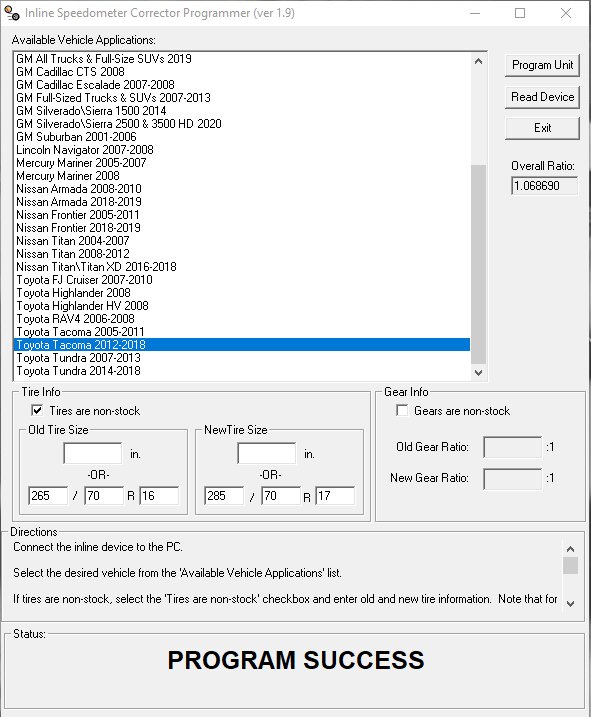Screen dimensions: 591x717
Task: Click the new tire width field showing 285
Action: (224, 496)
